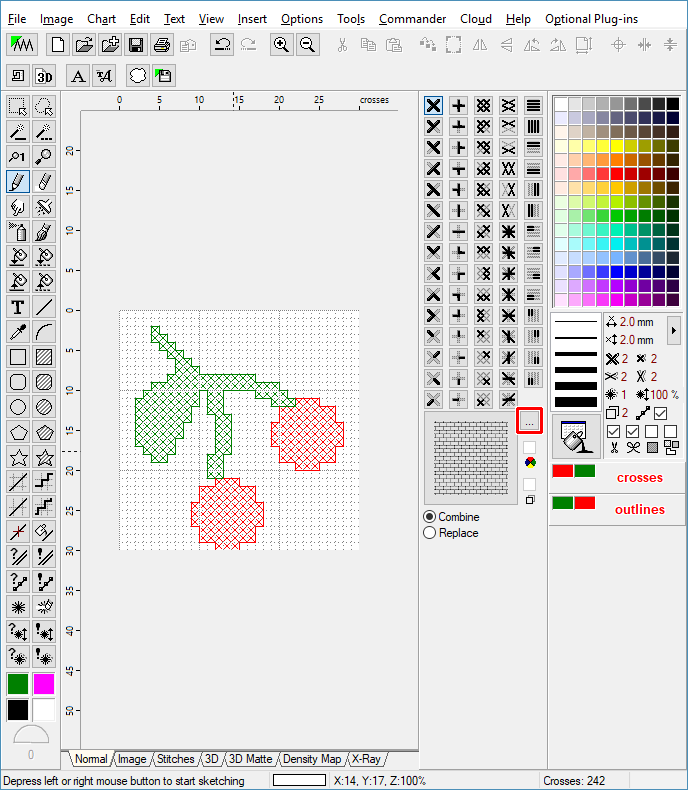688x790 pixels.
Task: Click the Save floppy disk icon
Action: tap(135, 44)
